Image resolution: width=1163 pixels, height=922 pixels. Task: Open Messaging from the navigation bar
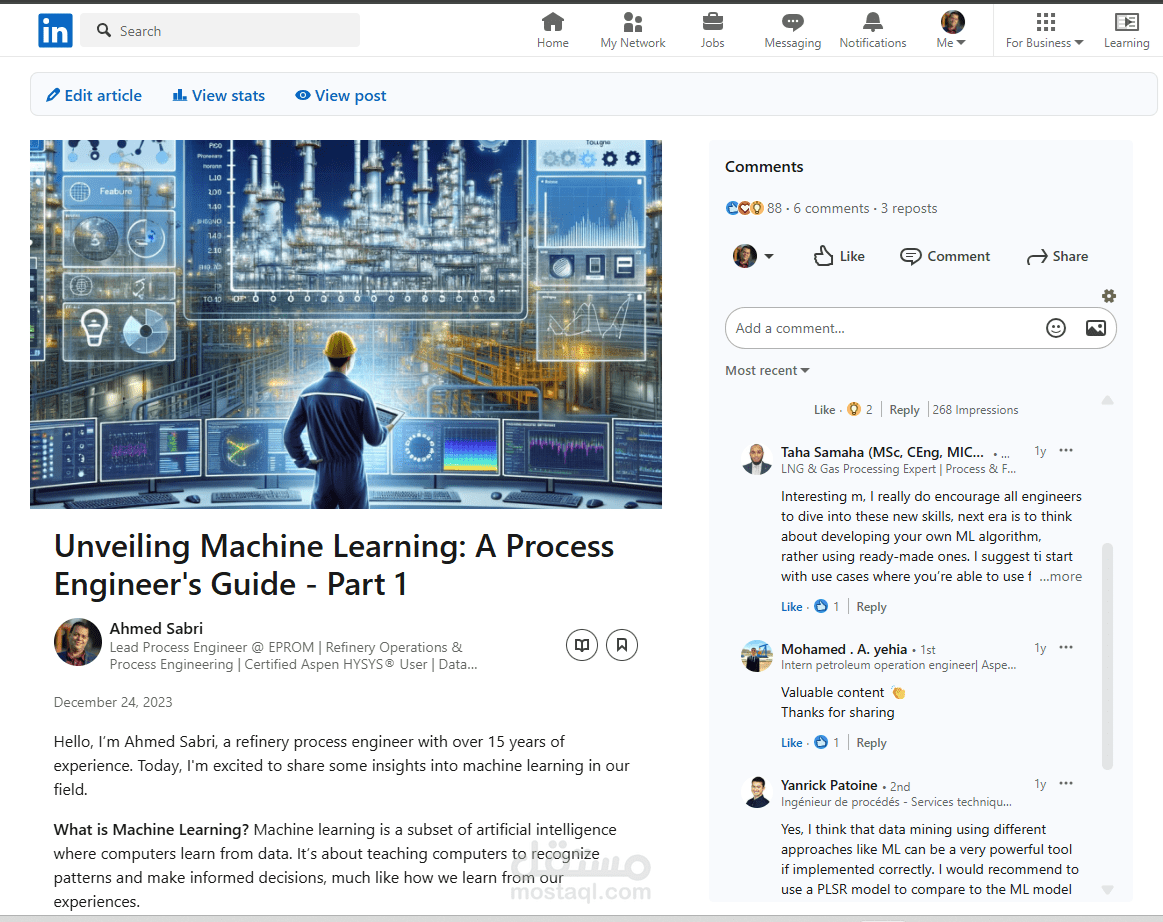[792, 30]
